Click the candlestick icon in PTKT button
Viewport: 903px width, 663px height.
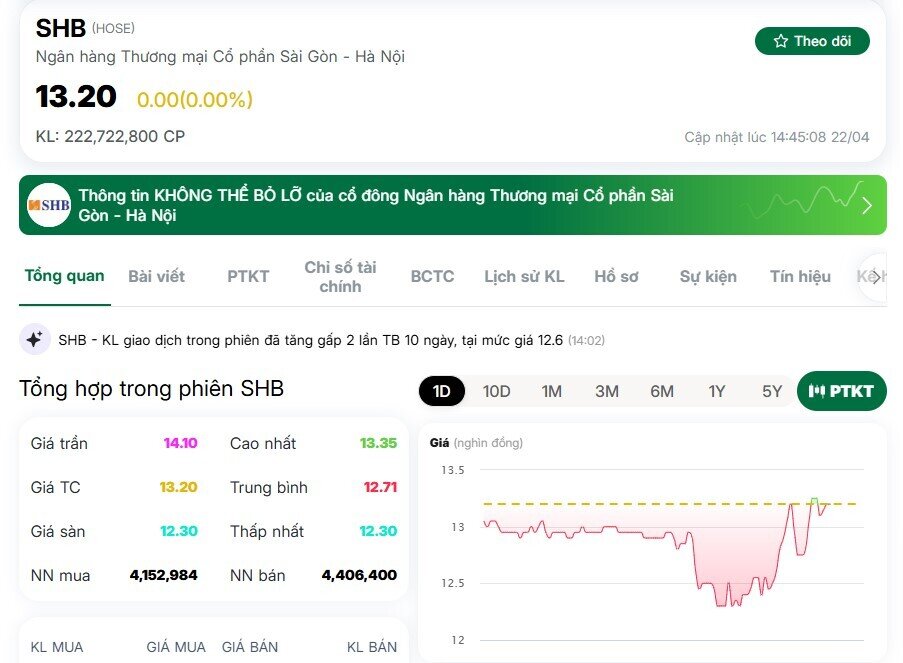click(817, 391)
